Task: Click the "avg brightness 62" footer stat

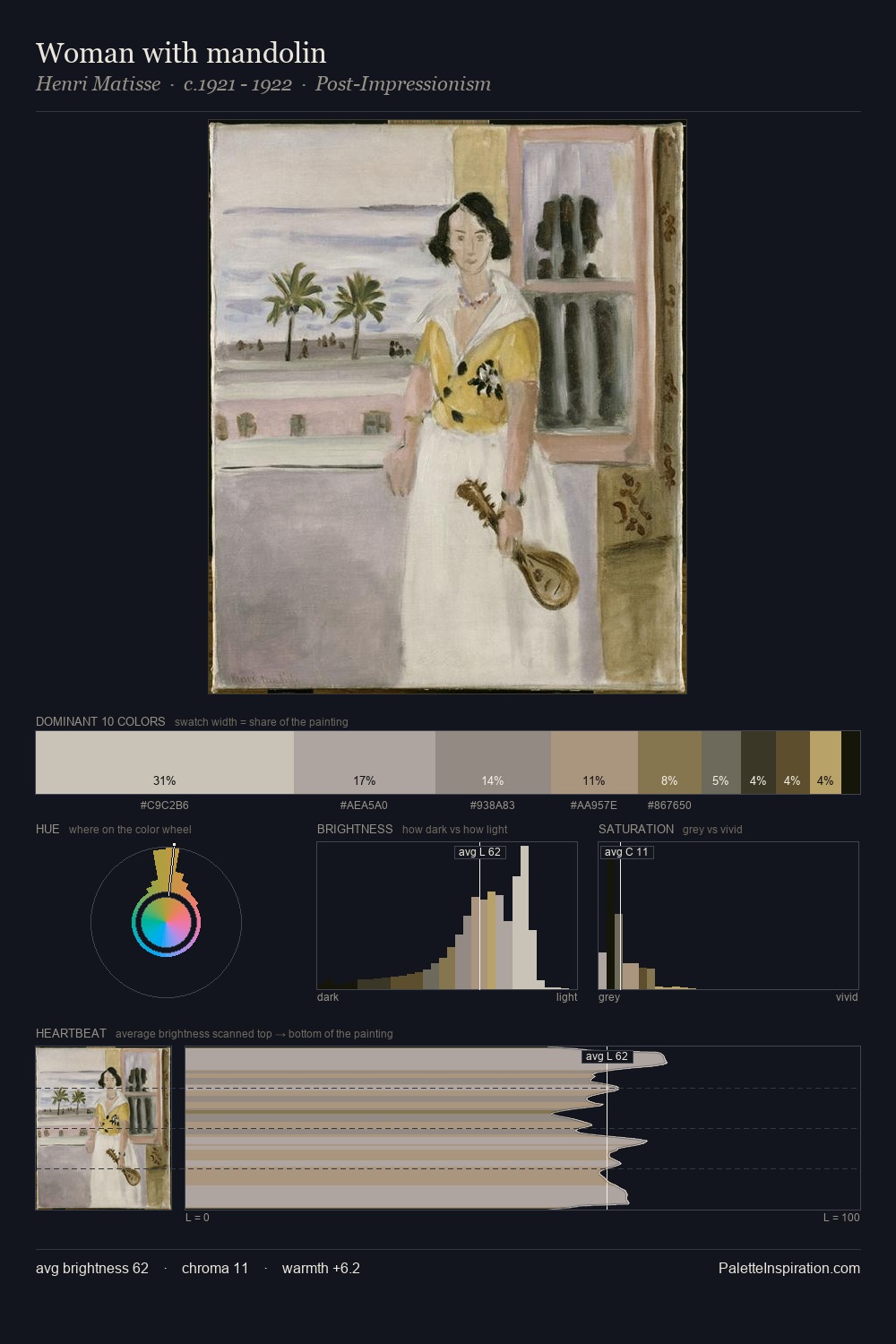Action: [x=92, y=1268]
